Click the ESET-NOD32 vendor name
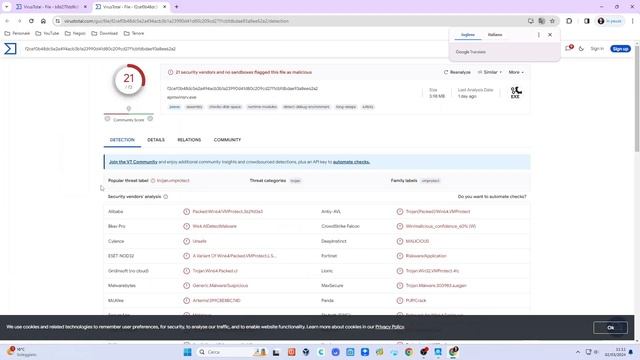This screenshot has height=360, width=640. coord(121,256)
